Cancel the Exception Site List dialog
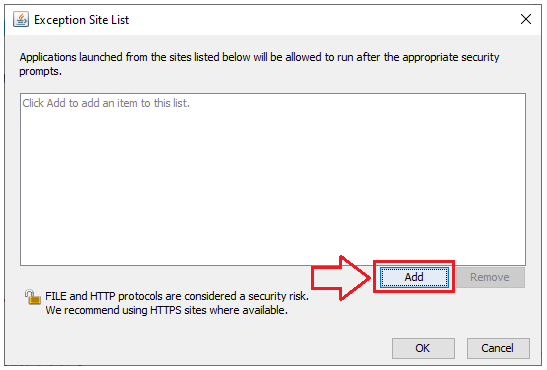 point(498,348)
